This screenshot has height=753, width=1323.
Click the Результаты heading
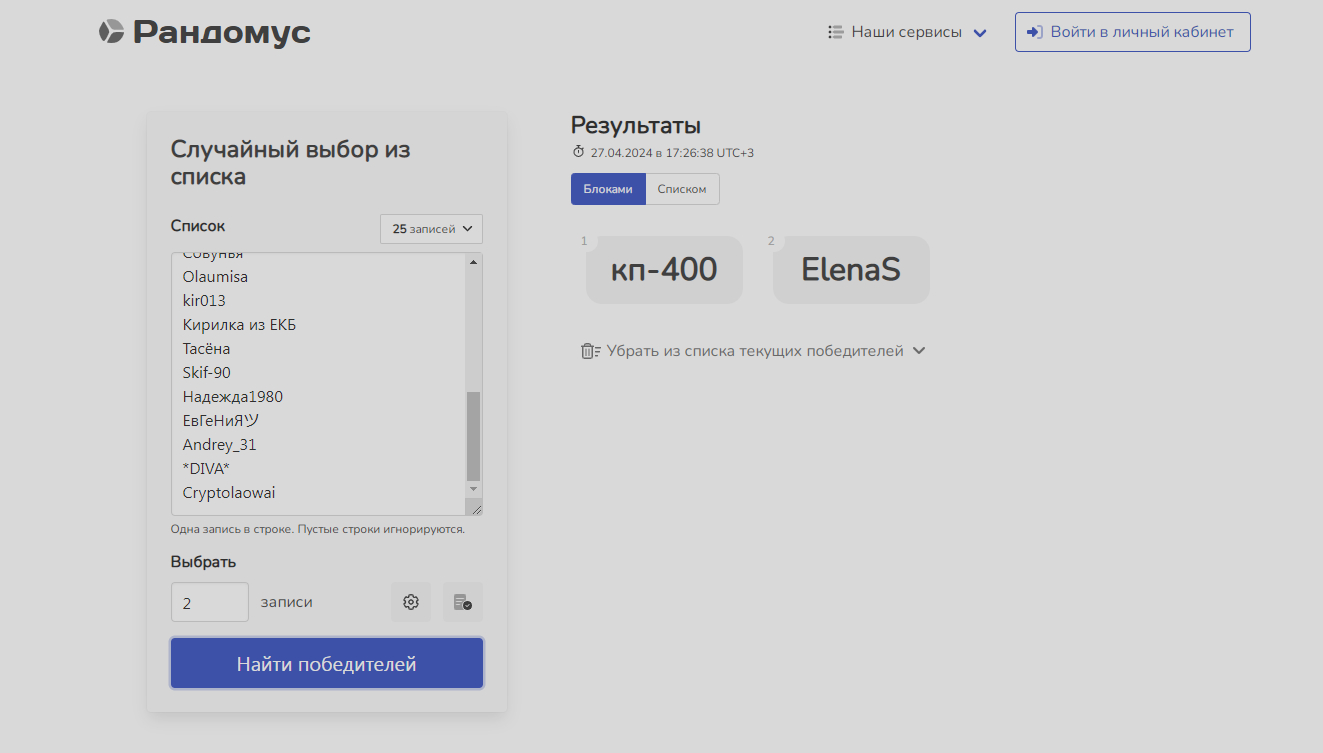635,125
